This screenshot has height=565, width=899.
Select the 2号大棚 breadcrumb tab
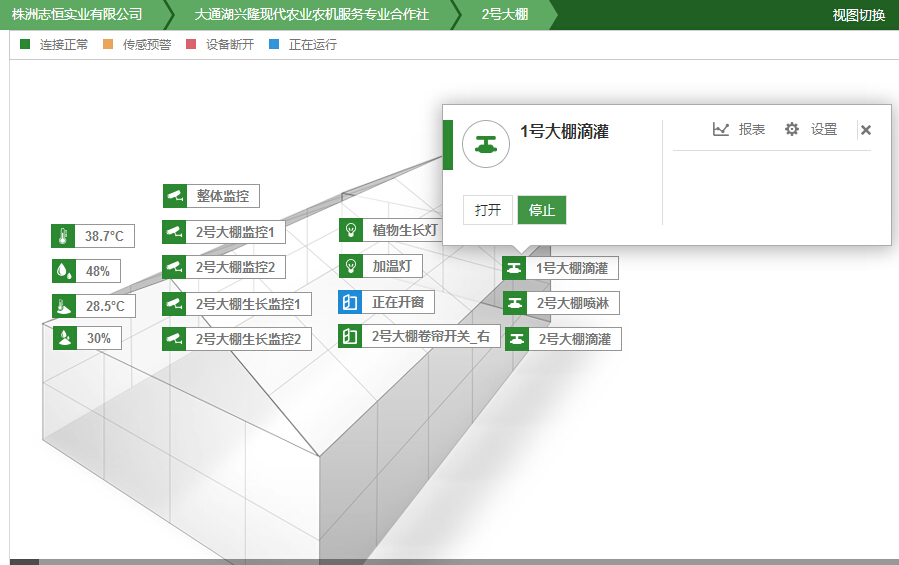click(504, 15)
